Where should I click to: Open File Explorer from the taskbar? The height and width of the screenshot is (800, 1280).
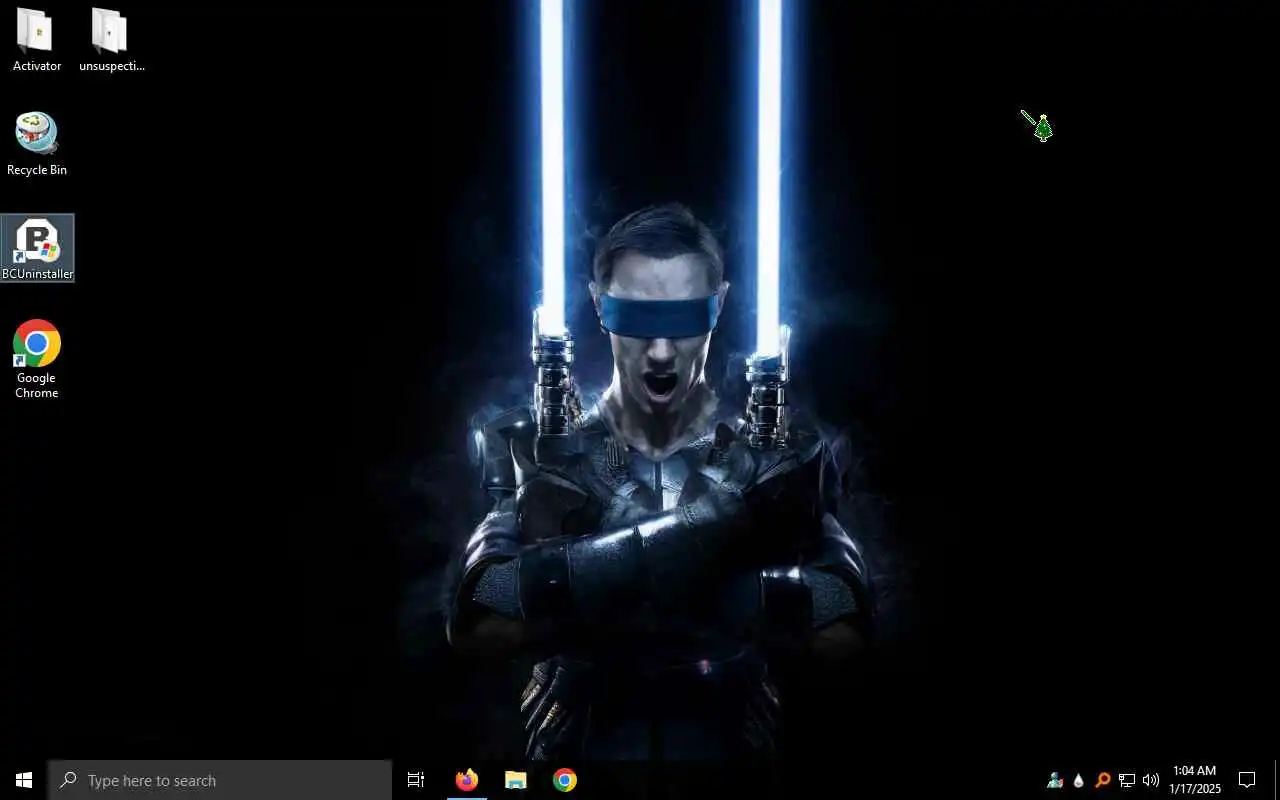[515, 780]
